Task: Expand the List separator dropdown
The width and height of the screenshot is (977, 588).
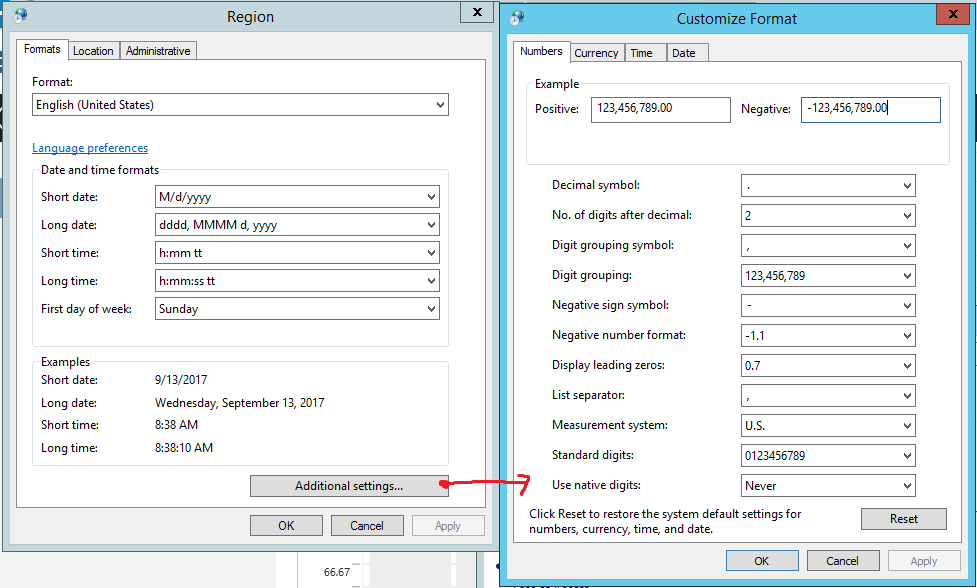Action: pyautogui.click(x=828, y=396)
